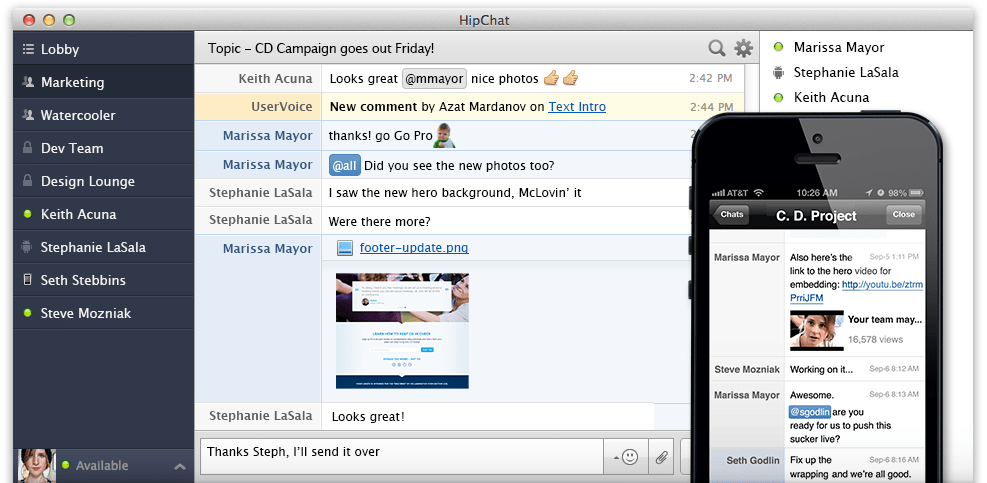Tap the Chats back button on the phone
Image resolution: width=987 pixels, height=483 pixels.
pos(730,215)
